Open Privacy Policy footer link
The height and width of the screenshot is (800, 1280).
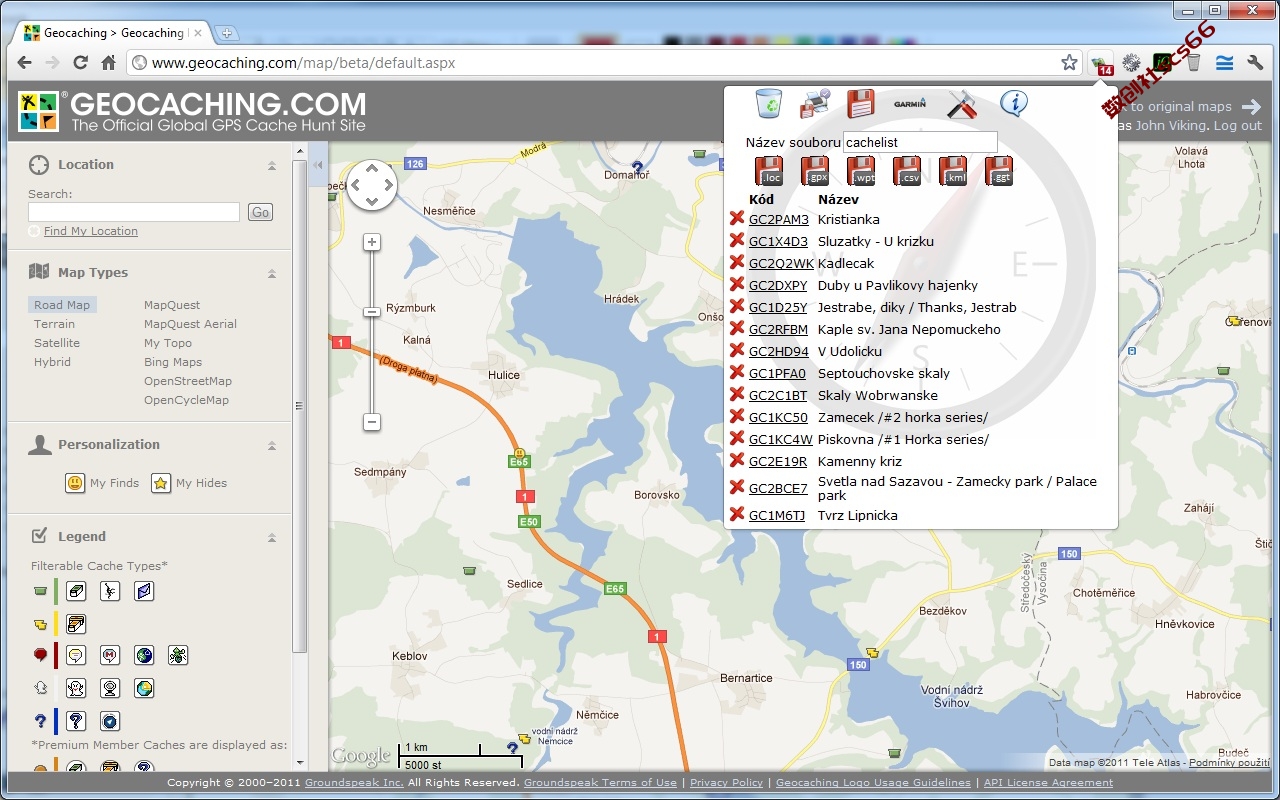click(727, 782)
